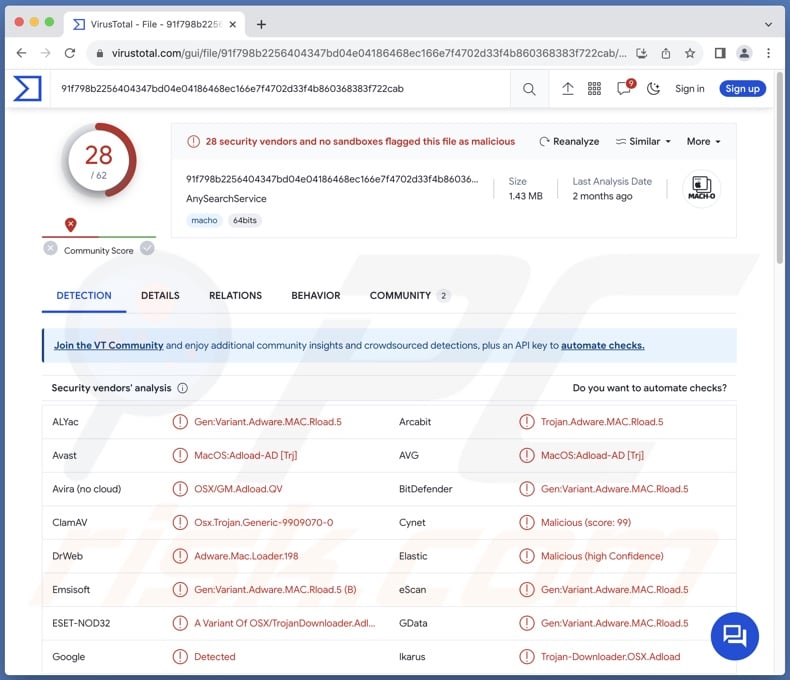Click the Sign in link

(x=690, y=89)
